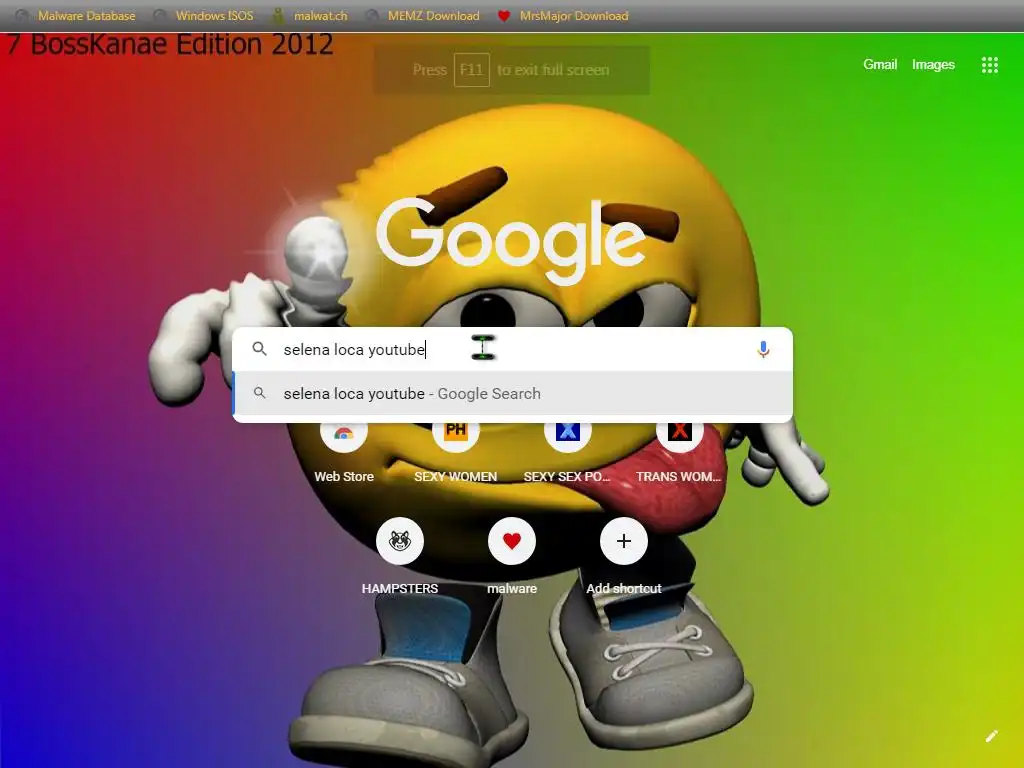Open Gmail link
This screenshot has width=1024, height=768.
880,64
